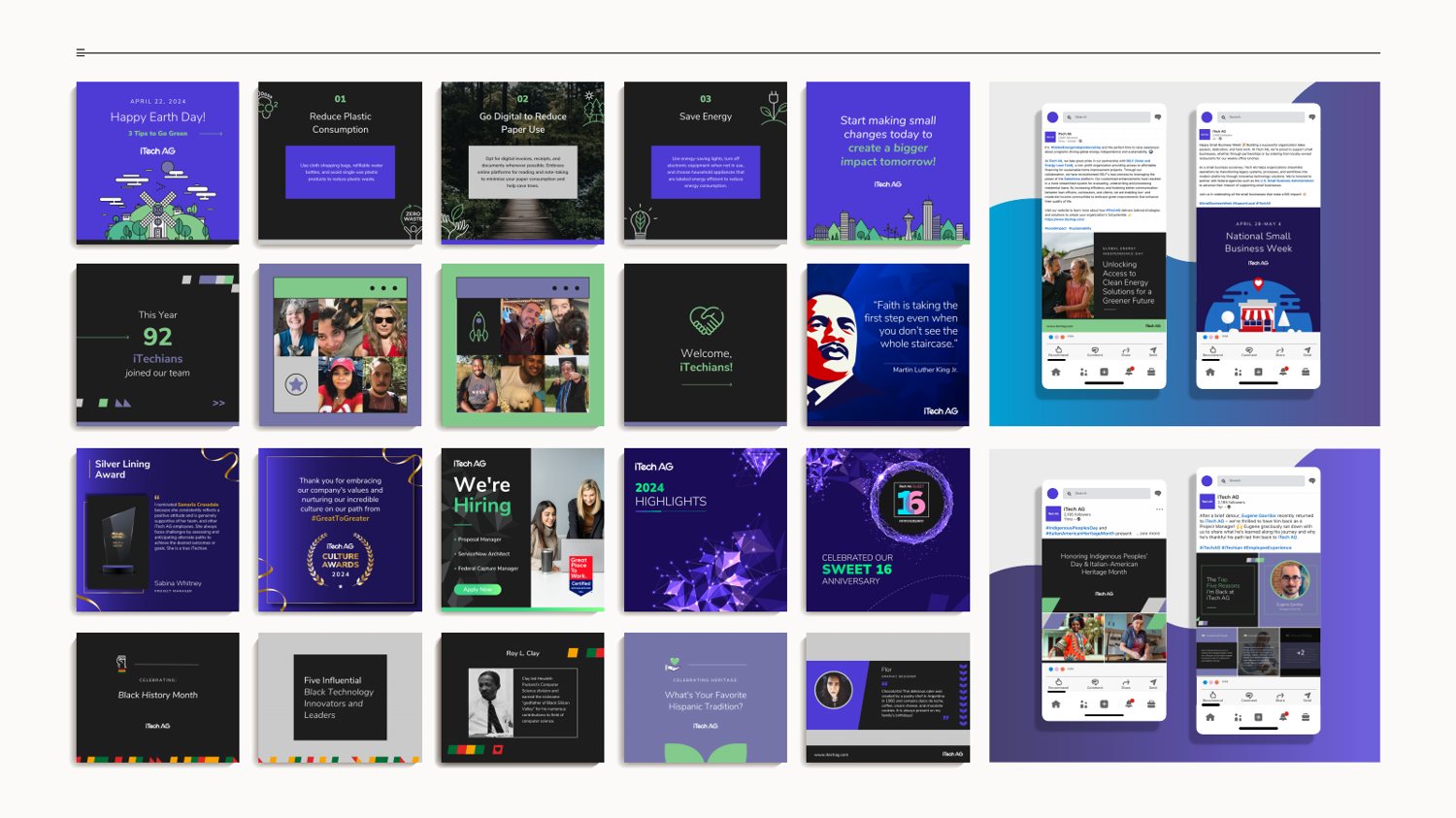This screenshot has width=1456, height=818.
Task: Open photo collage card with rocket icon
Action: [x=522, y=344]
